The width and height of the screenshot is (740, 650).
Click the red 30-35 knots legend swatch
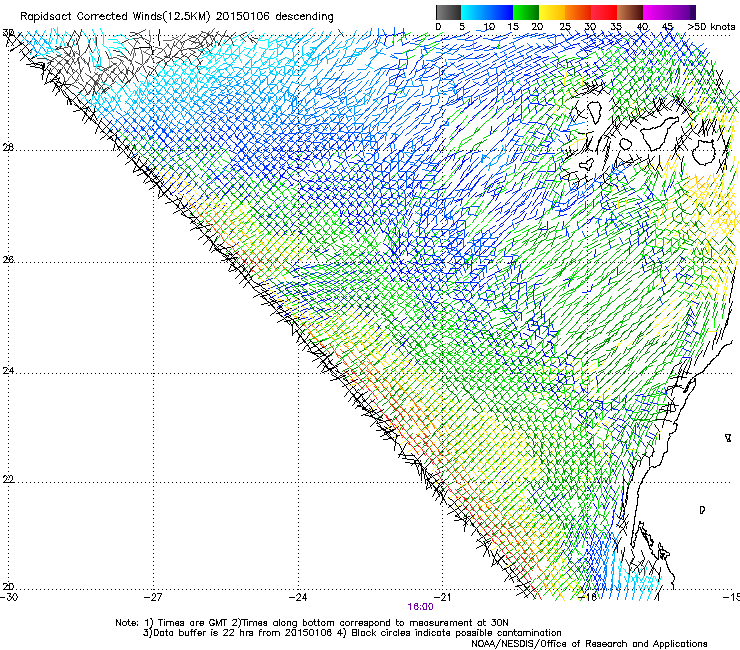coord(604,12)
